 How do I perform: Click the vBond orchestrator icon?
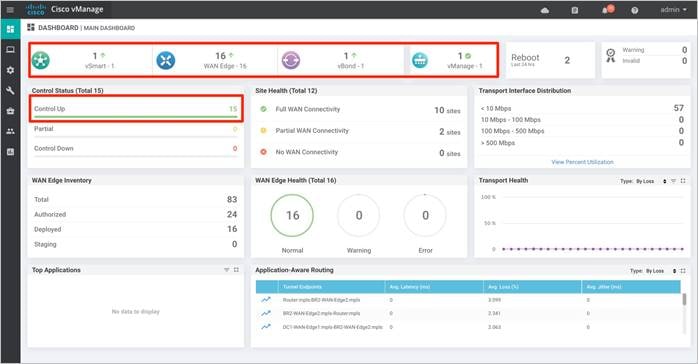pyautogui.click(x=291, y=60)
